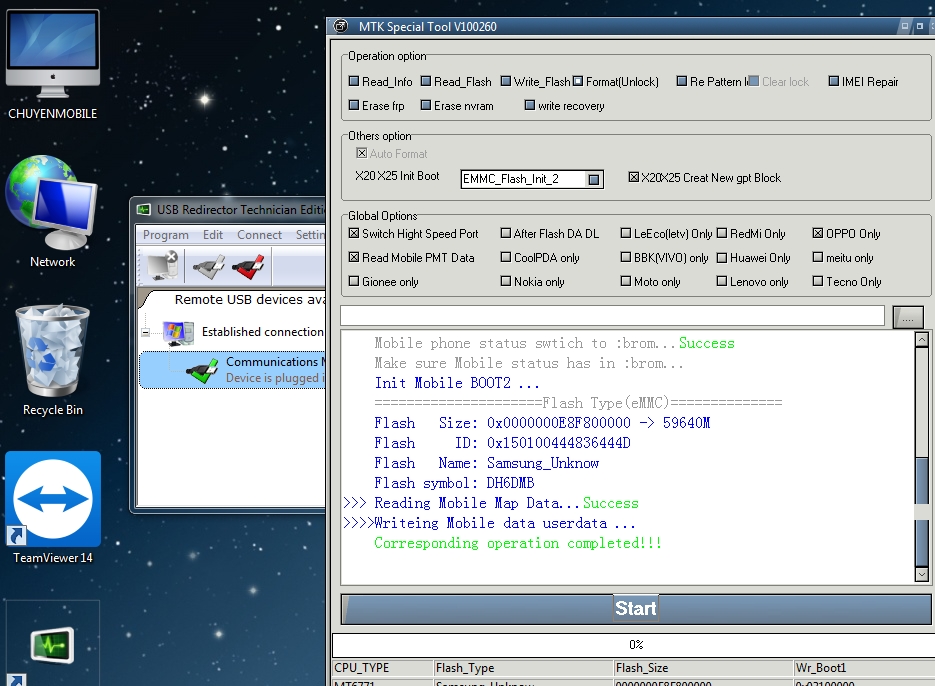The image size is (935, 686).
Task: Open the CHUYENMOBILE computer desktop icon
Action: (52, 64)
